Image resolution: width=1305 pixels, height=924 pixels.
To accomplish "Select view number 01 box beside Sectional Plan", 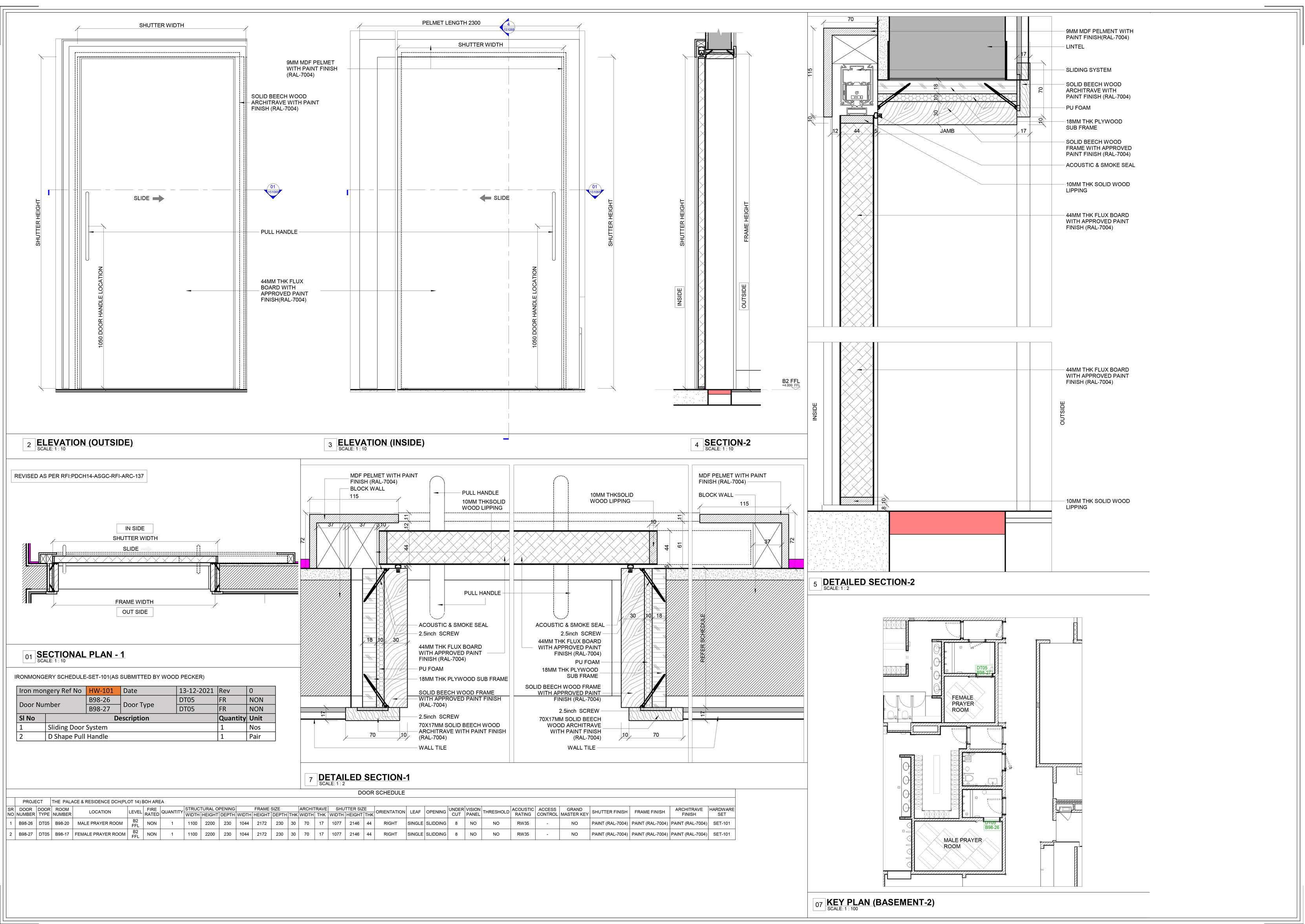I will coord(28,657).
